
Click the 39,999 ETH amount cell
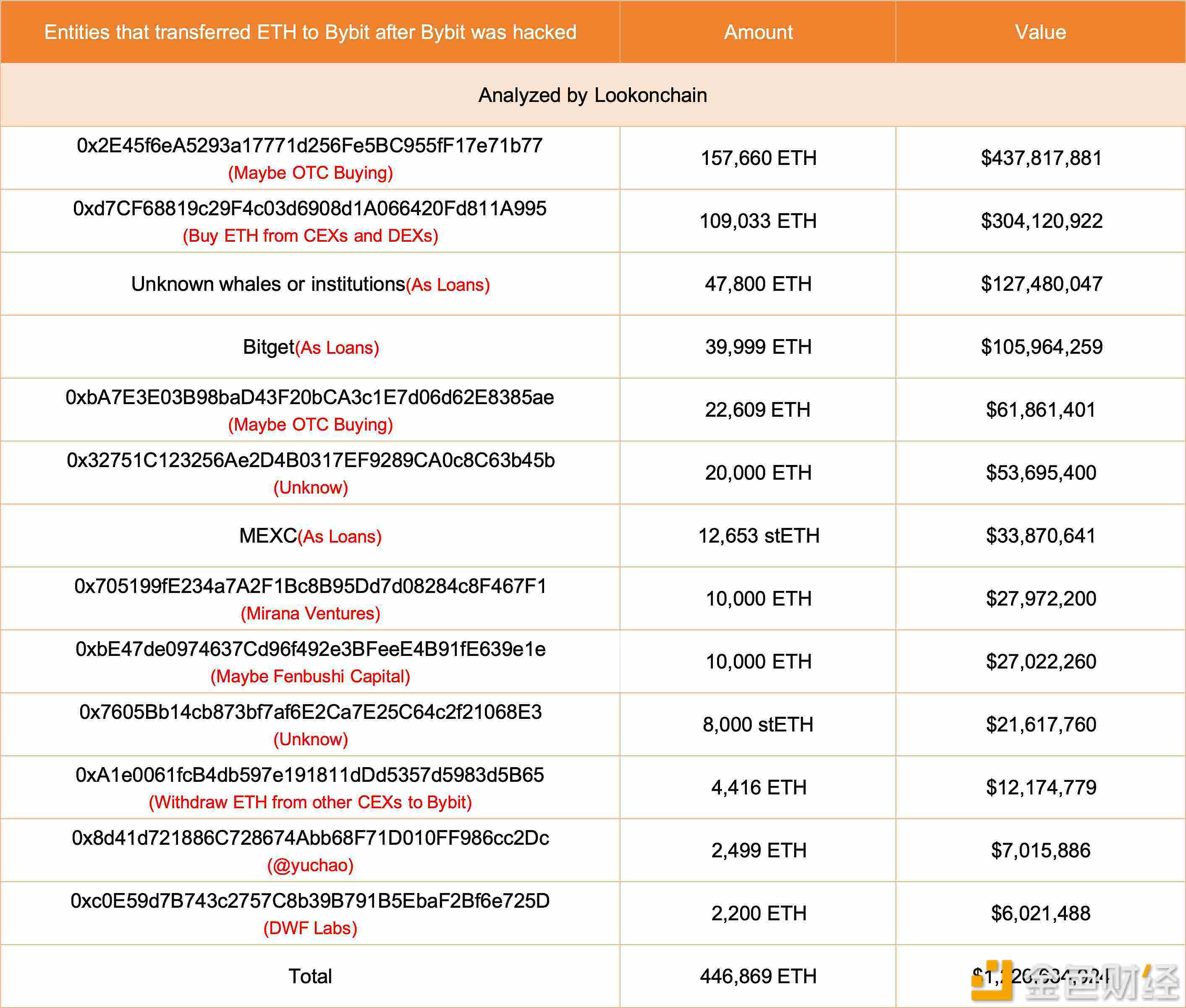coord(759,346)
